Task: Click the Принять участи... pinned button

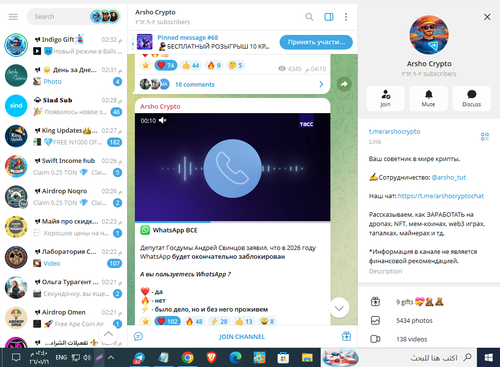Action: tap(316, 42)
